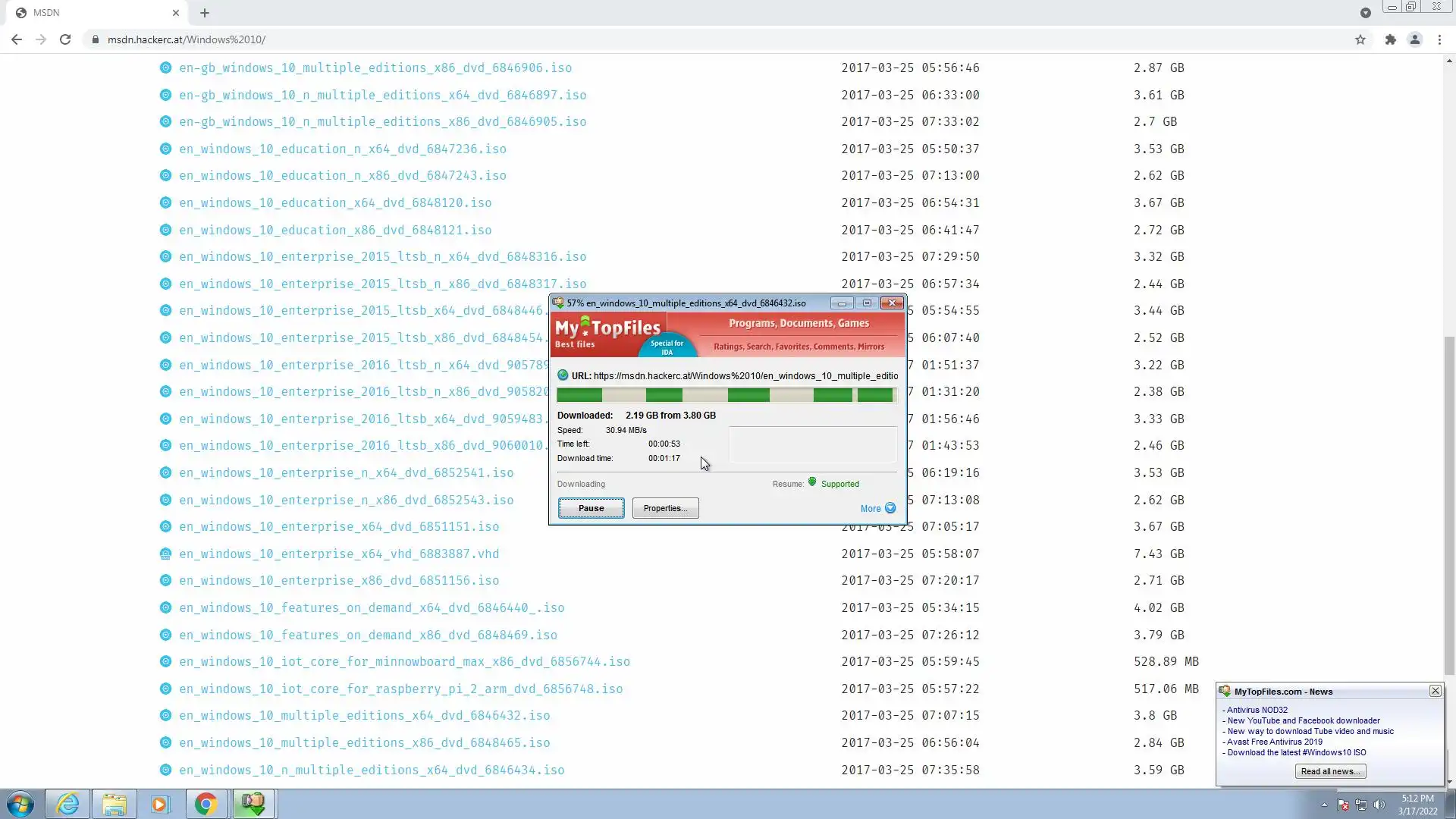Expand More options in the download dialog
Screen dimensions: 1456x819
(878, 509)
